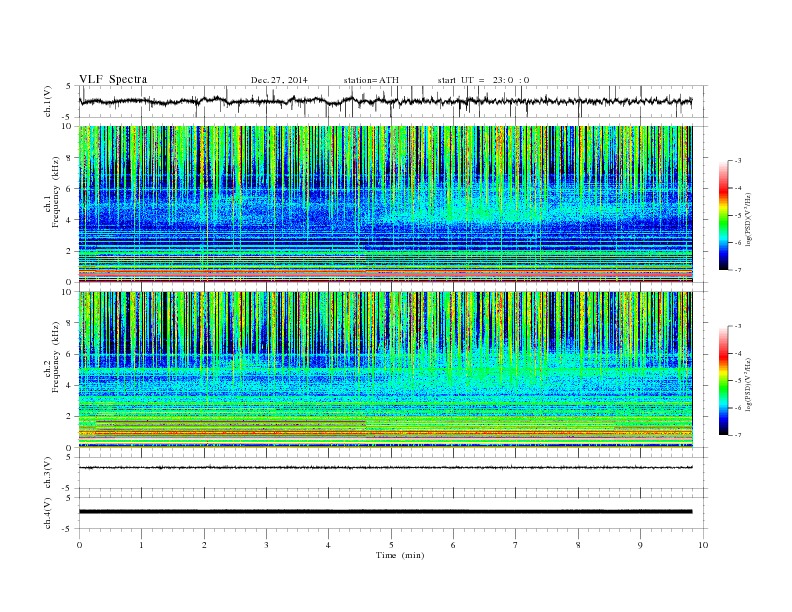
Task: Select the "Dec. 27, 2014" date label
Action: coord(279,80)
